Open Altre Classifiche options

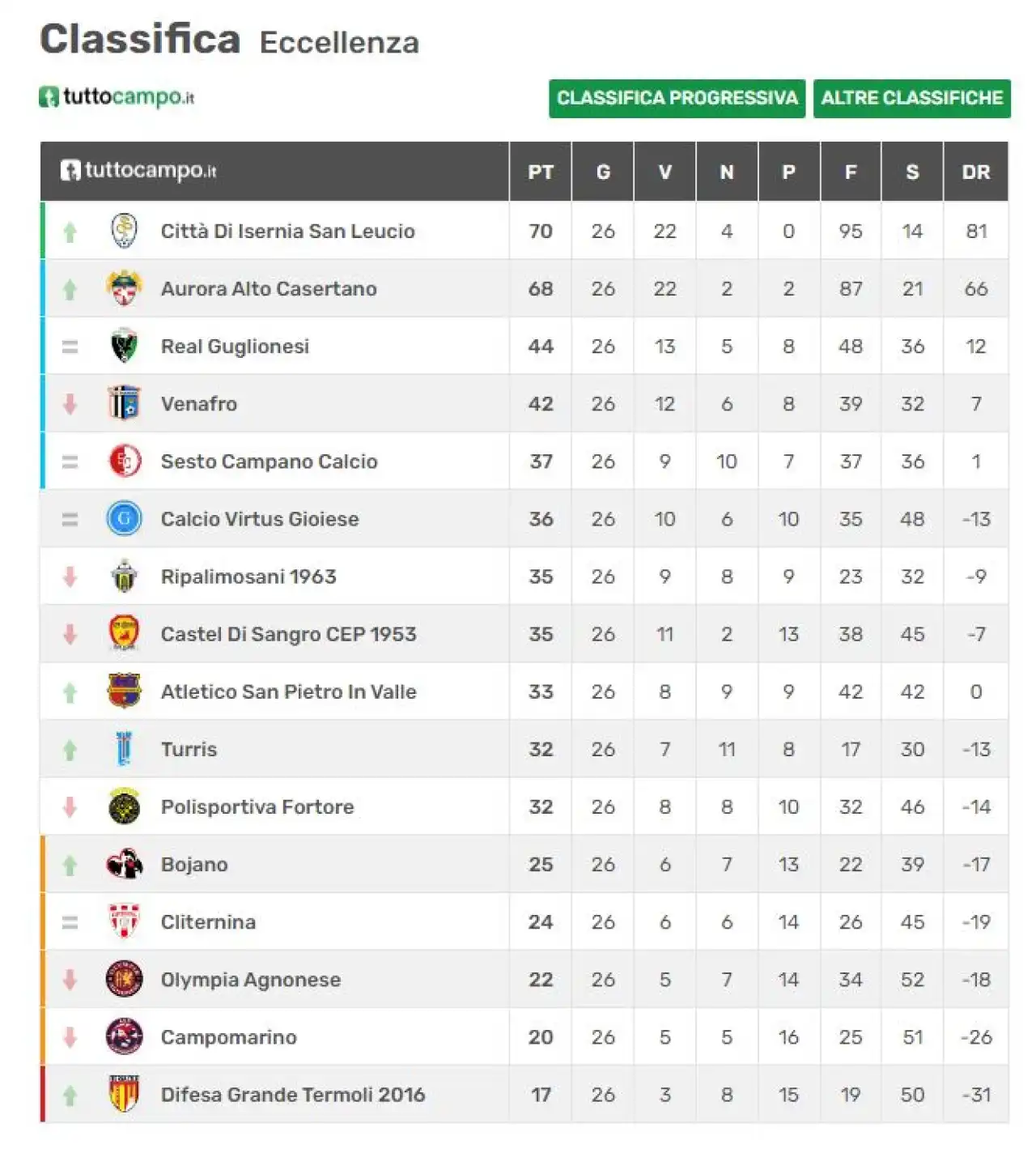(x=912, y=98)
